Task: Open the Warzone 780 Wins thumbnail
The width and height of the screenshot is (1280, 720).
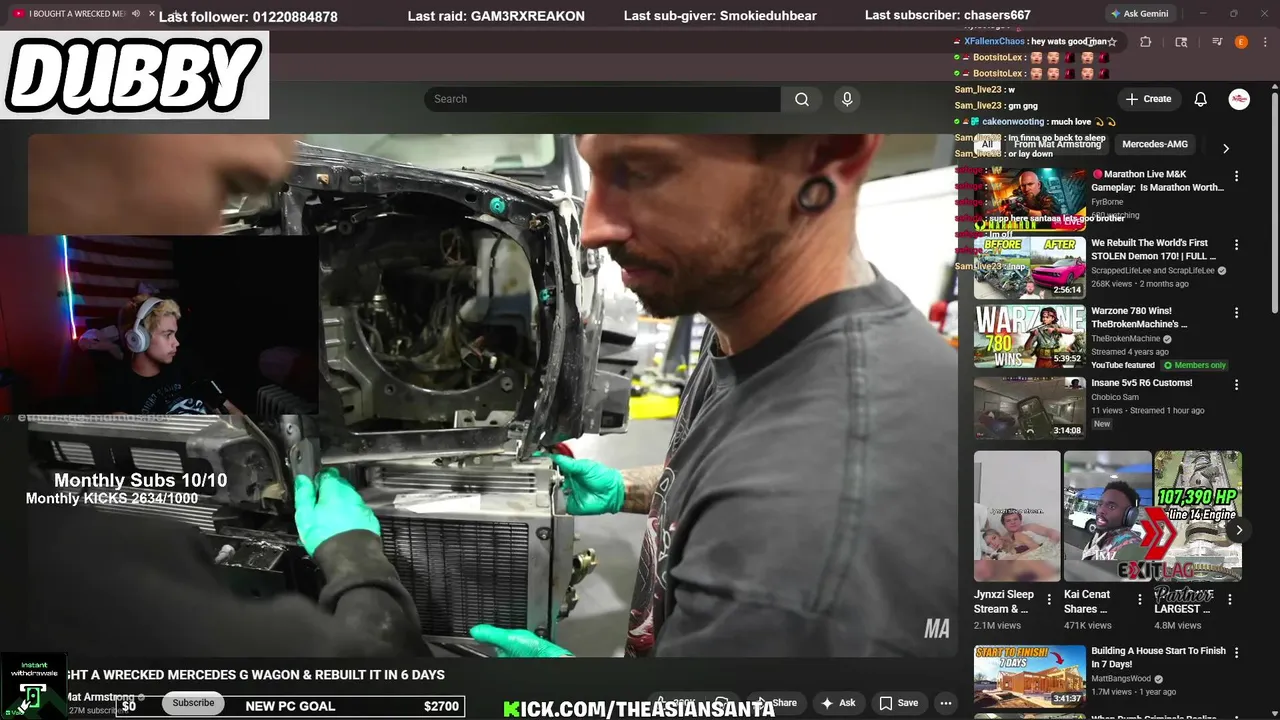Action: click(x=1029, y=336)
